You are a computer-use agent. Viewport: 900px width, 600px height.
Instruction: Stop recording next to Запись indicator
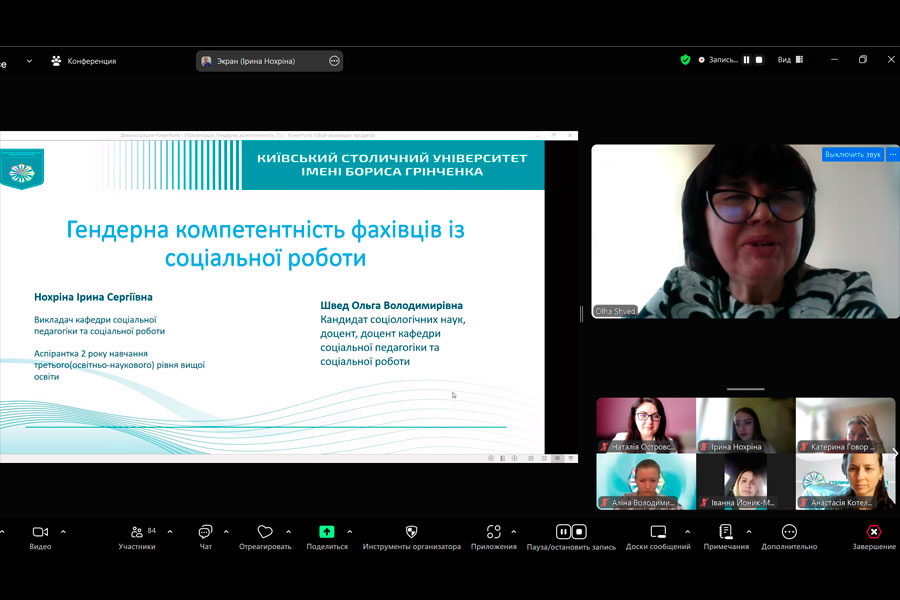759,60
